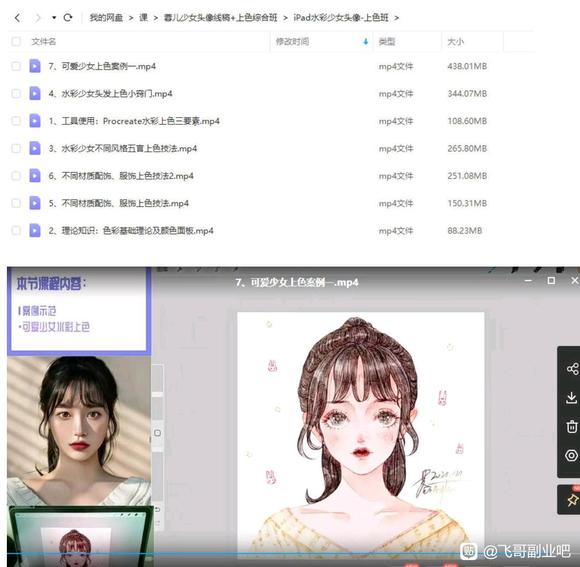Refresh the folder listing

click(x=68, y=17)
